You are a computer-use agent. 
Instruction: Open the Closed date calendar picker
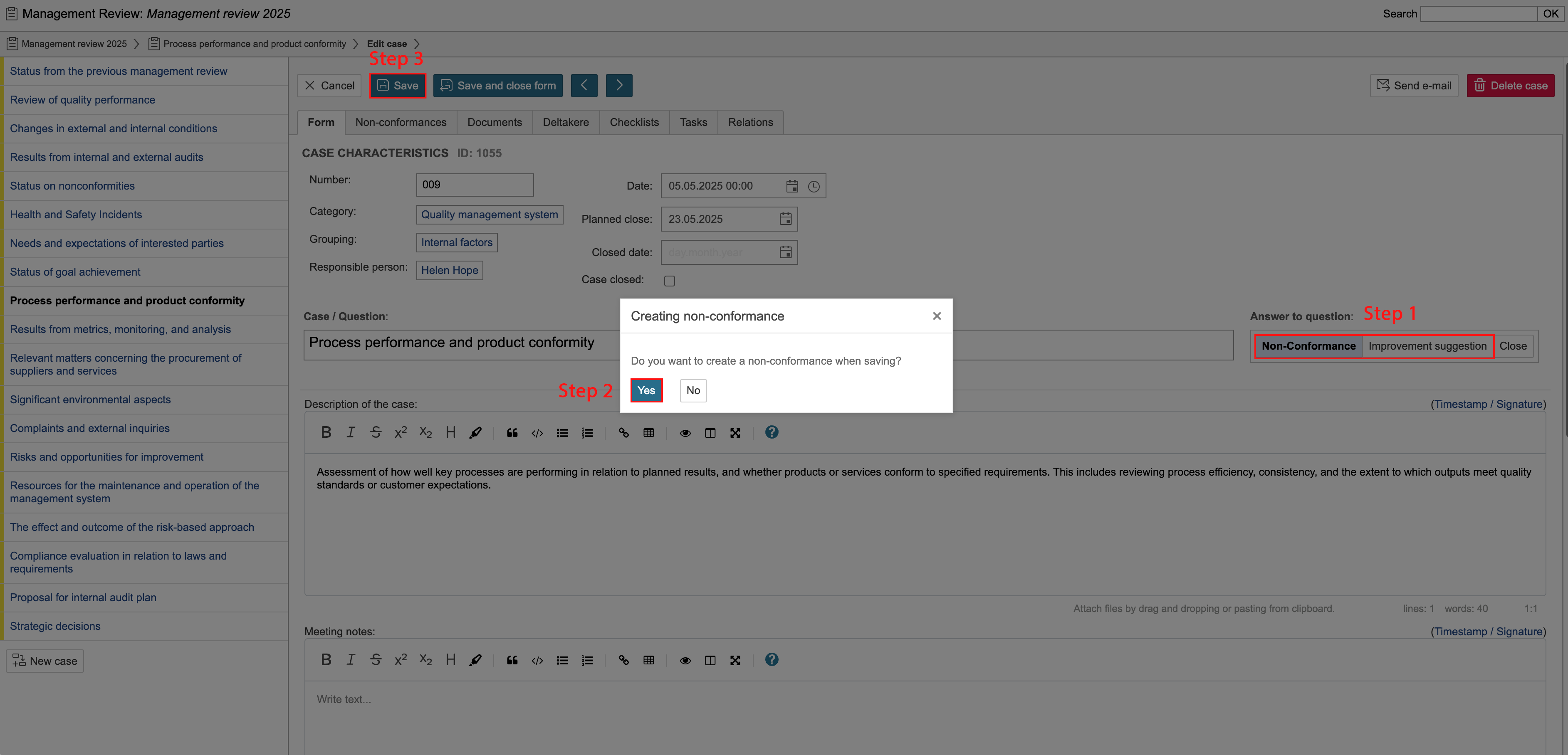(785, 252)
